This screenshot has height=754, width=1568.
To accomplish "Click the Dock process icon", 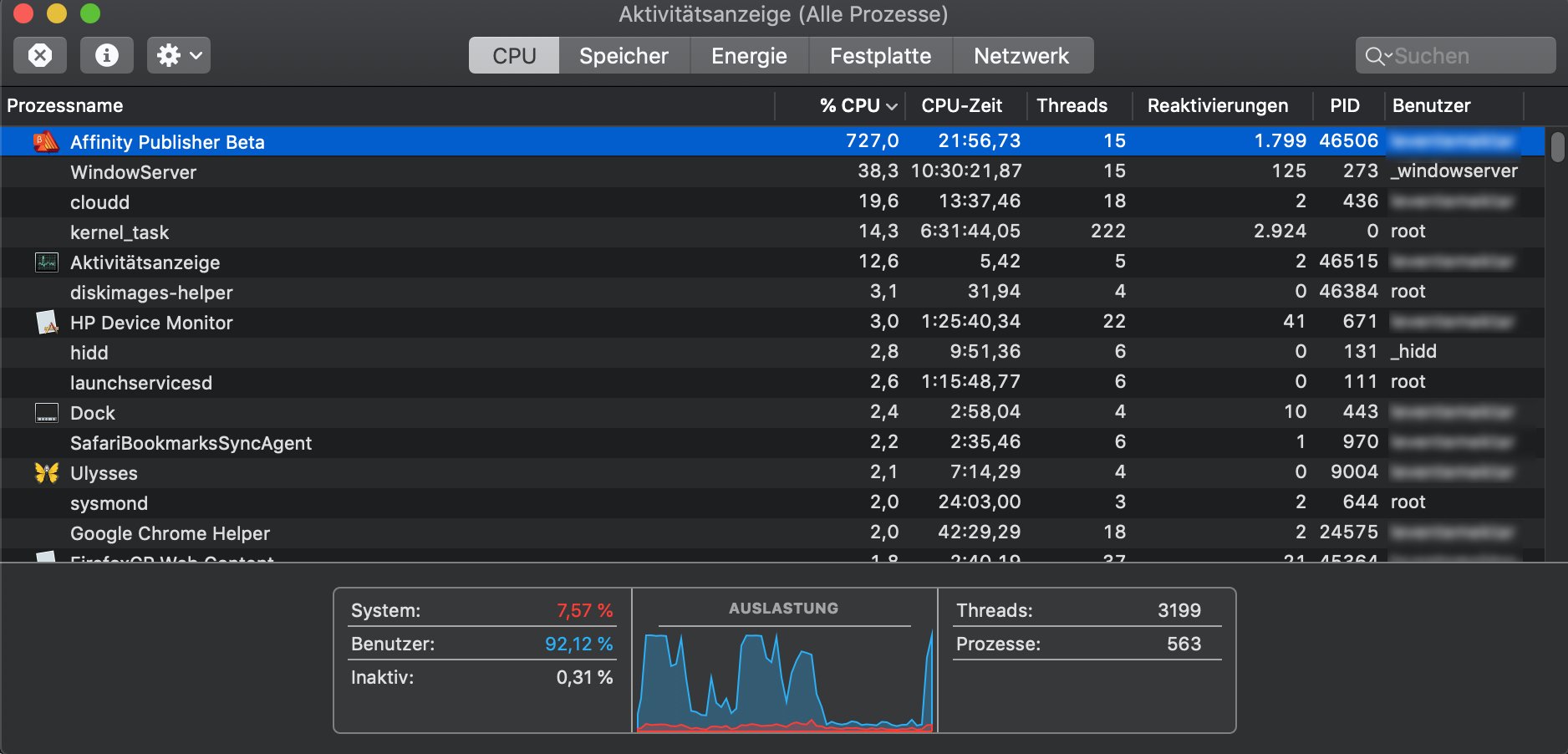I will [x=47, y=413].
